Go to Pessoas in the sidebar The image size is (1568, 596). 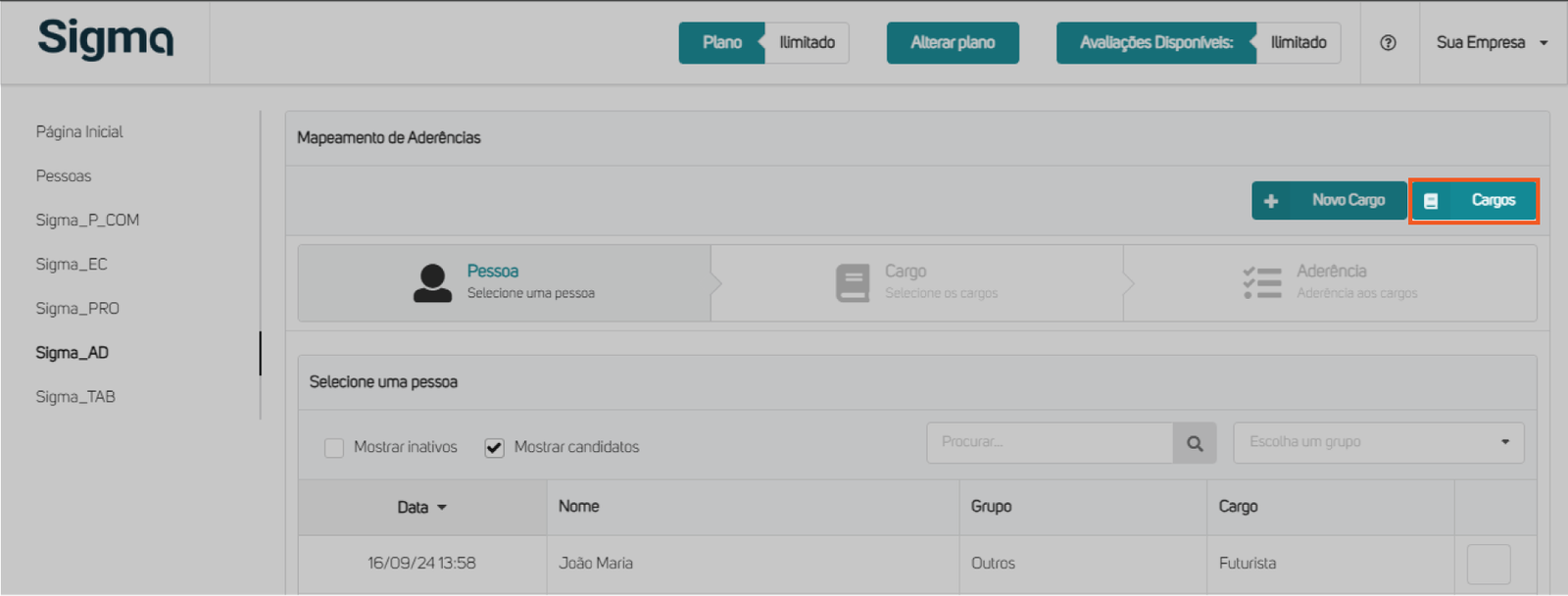pyautogui.click(x=64, y=176)
